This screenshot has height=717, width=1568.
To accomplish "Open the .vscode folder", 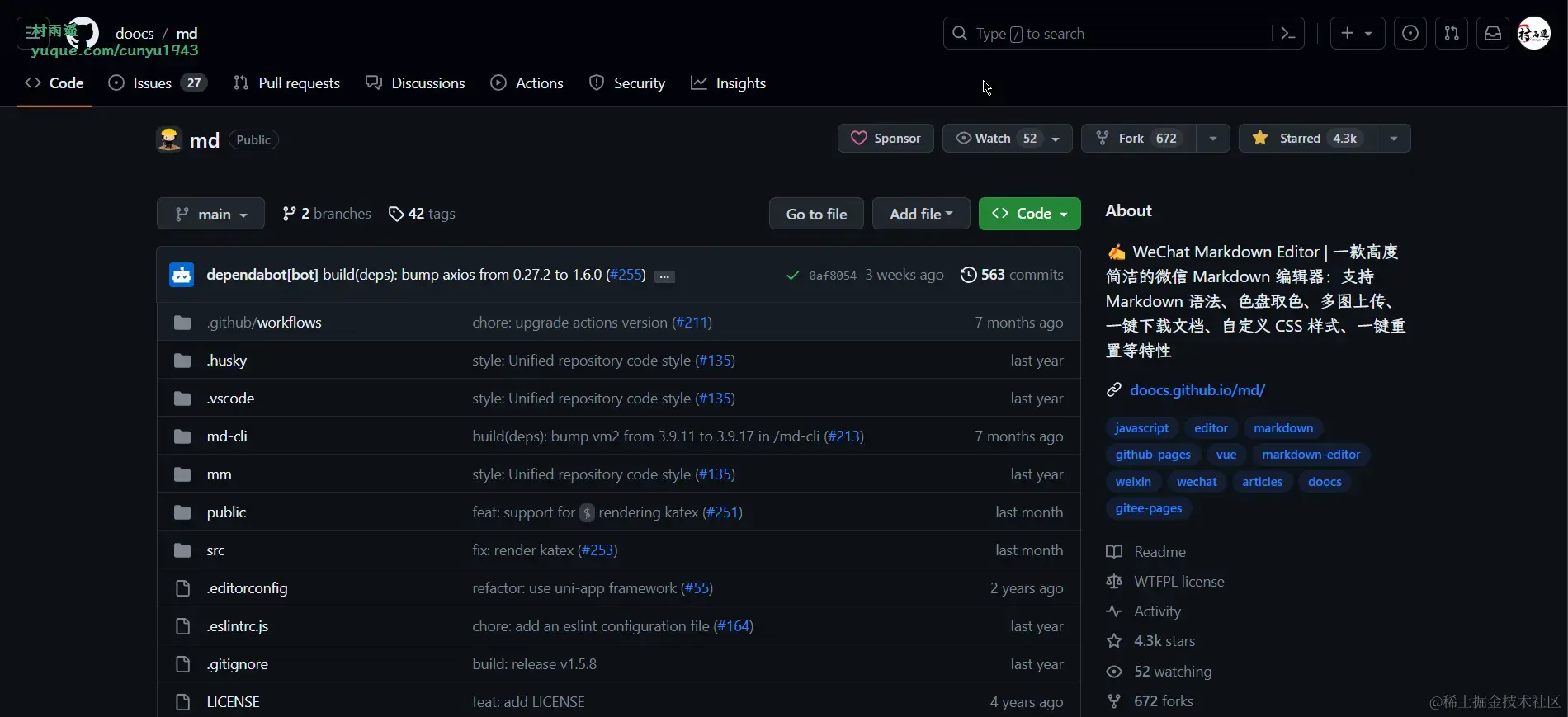I will point(230,399).
